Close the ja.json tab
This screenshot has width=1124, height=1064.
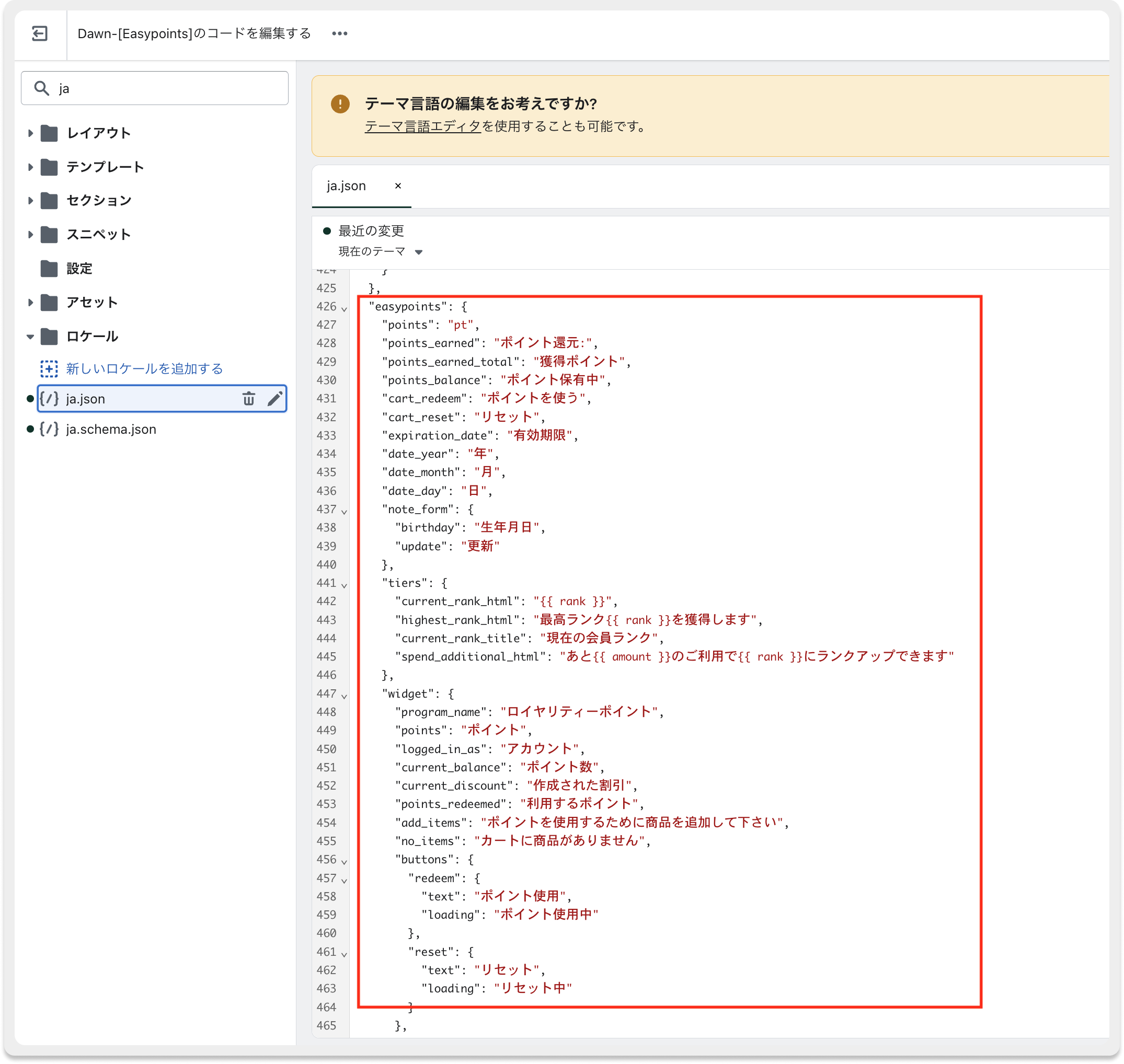point(398,186)
